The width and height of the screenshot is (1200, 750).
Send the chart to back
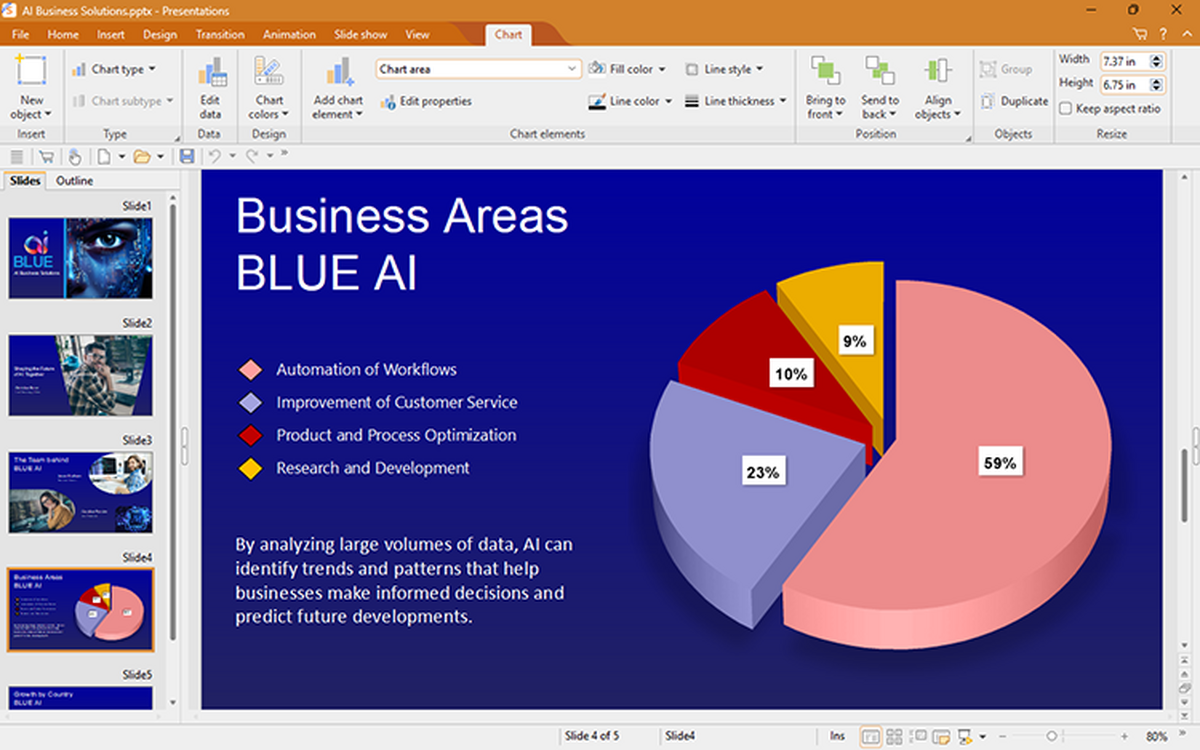tap(880, 87)
